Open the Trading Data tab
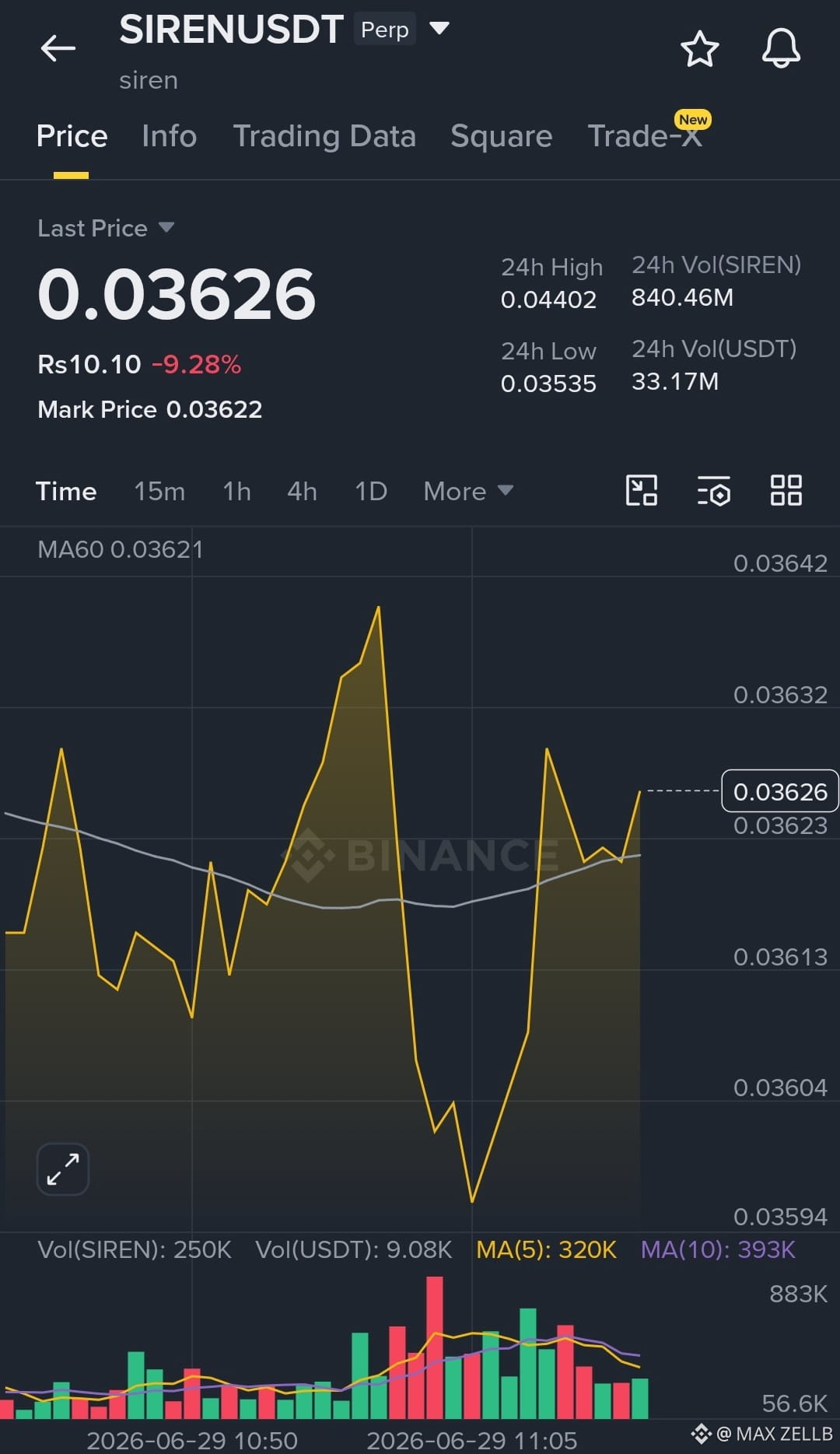840x1454 pixels. (324, 136)
